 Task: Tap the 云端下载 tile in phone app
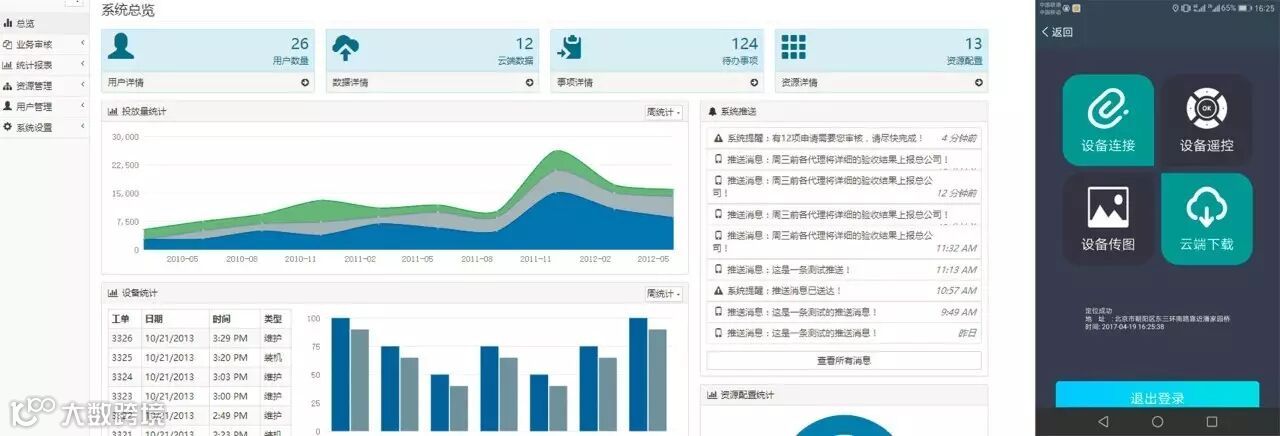click(1206, 219)
